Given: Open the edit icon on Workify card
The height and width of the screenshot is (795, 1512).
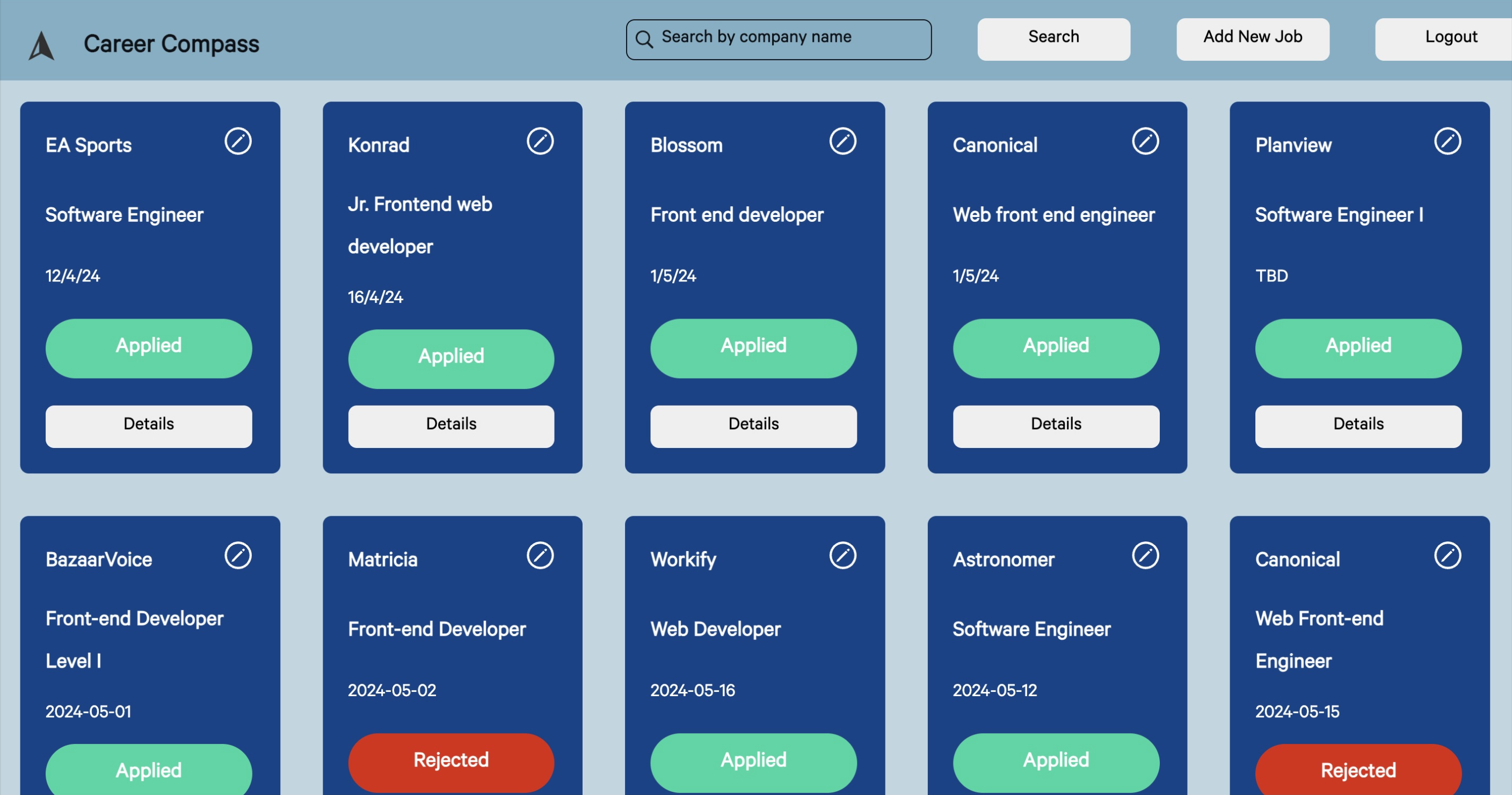Looking at the screenshot, I should click(x=843, y=555).
